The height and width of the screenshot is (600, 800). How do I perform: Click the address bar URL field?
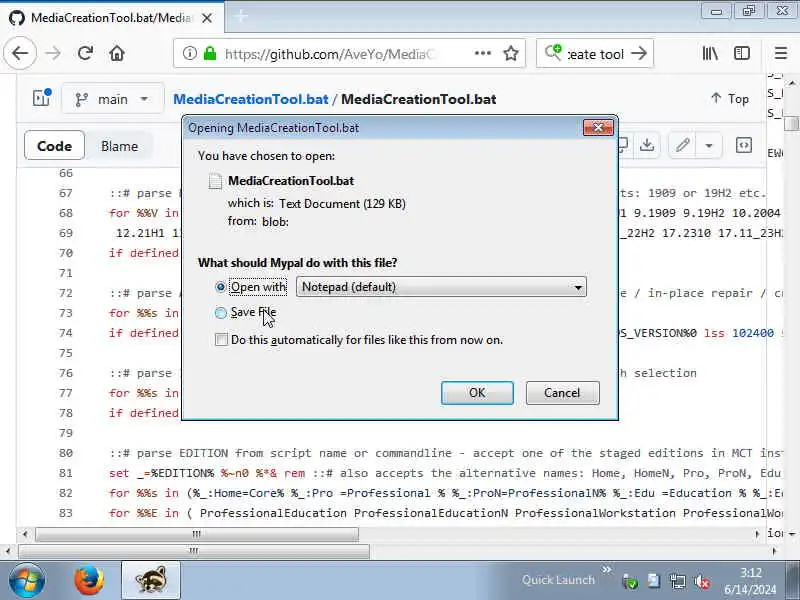coord(329,54)
